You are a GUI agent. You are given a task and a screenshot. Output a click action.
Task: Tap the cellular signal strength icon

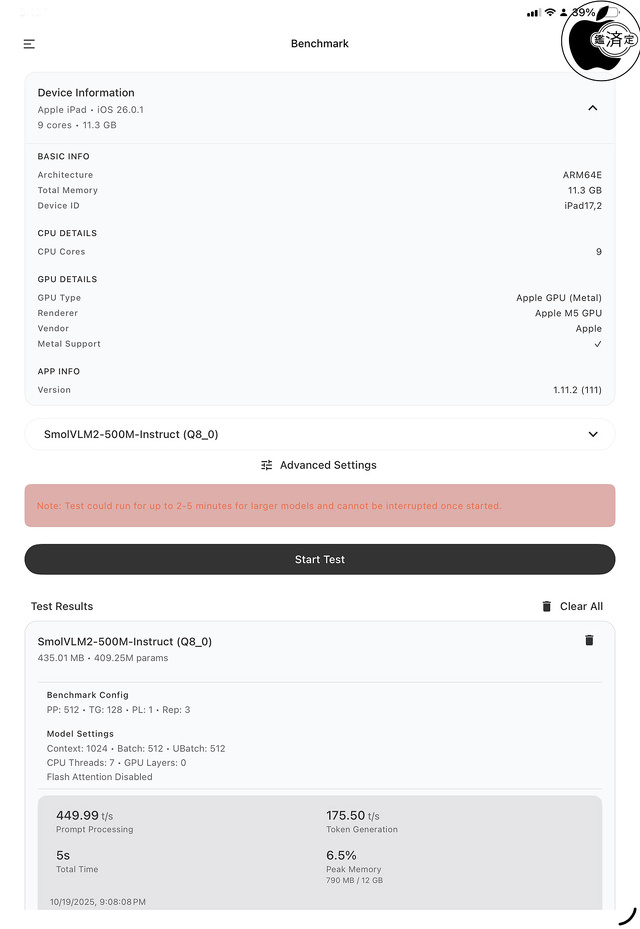point(535,13)
